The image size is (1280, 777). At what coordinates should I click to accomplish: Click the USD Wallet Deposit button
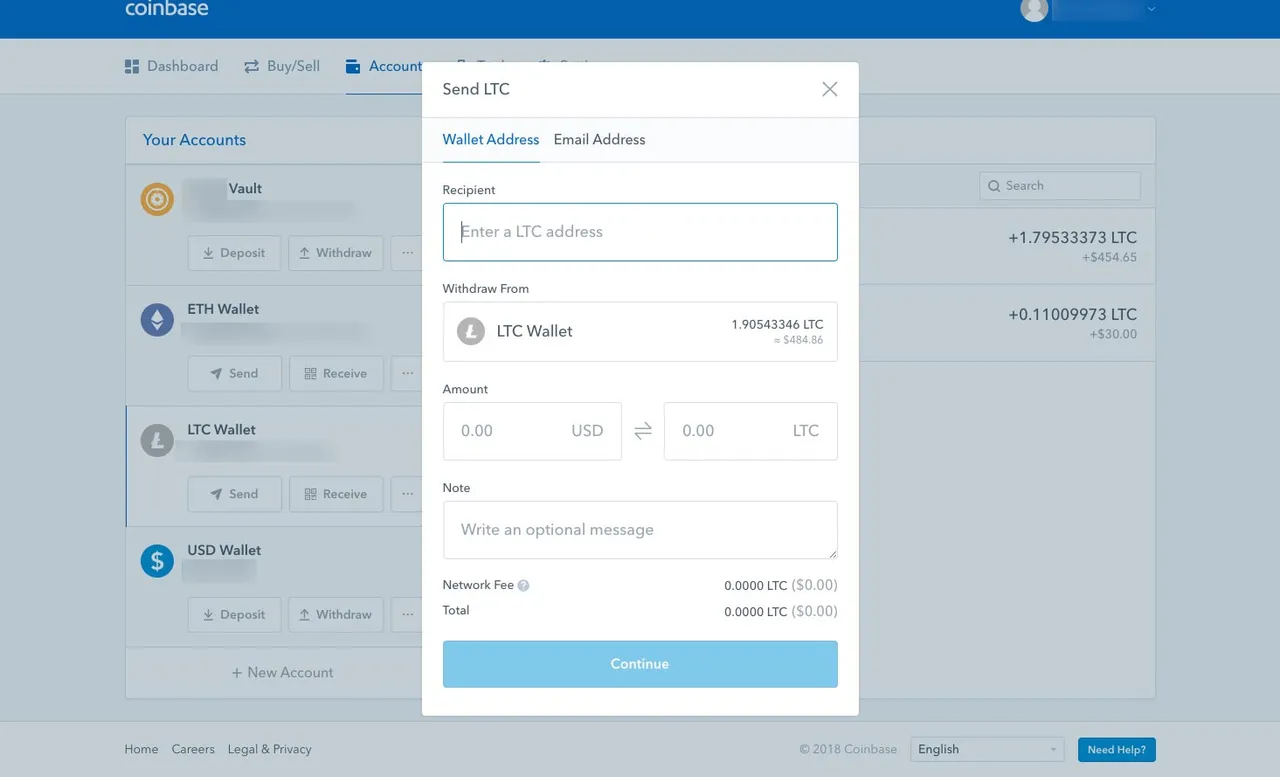click(234, 614)
